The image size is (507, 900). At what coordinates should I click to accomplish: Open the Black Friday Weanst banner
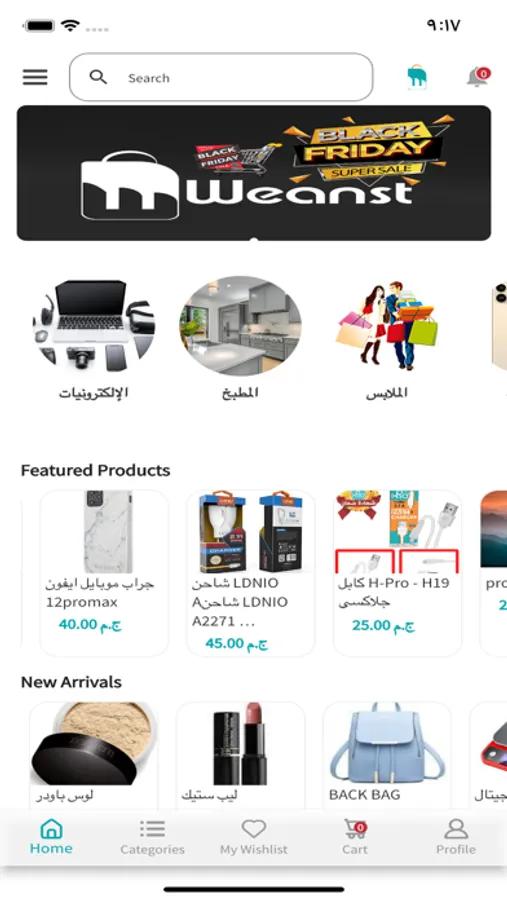254,173
